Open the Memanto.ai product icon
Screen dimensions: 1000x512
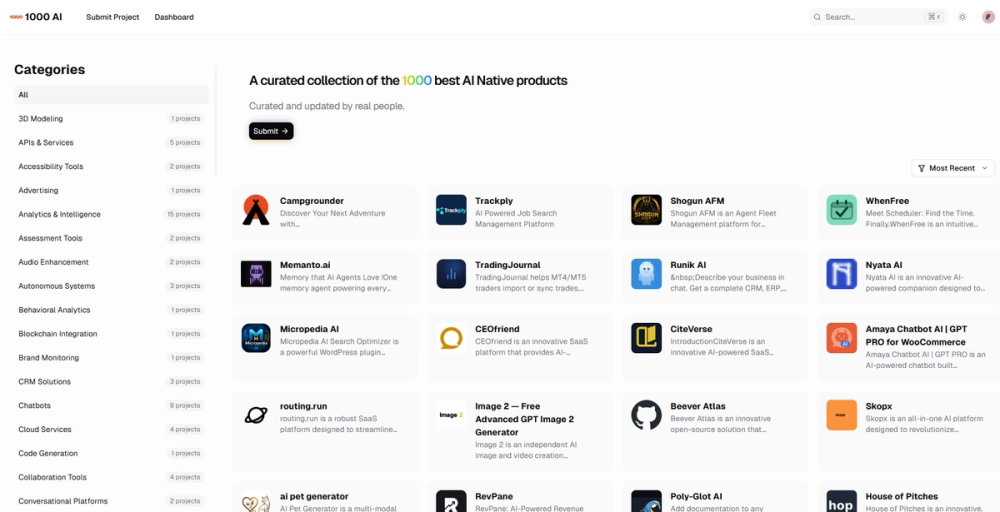(256, 274)
